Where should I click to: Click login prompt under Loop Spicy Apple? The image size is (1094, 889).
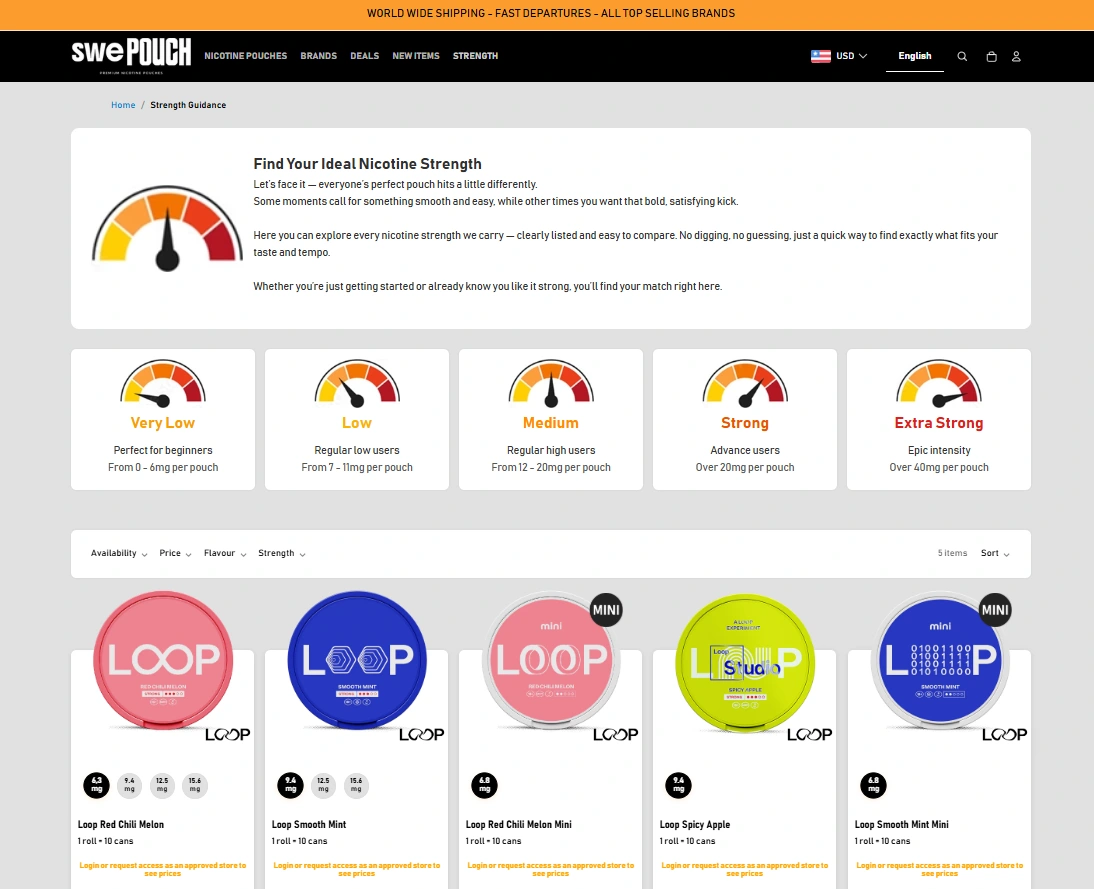[744, 869]
